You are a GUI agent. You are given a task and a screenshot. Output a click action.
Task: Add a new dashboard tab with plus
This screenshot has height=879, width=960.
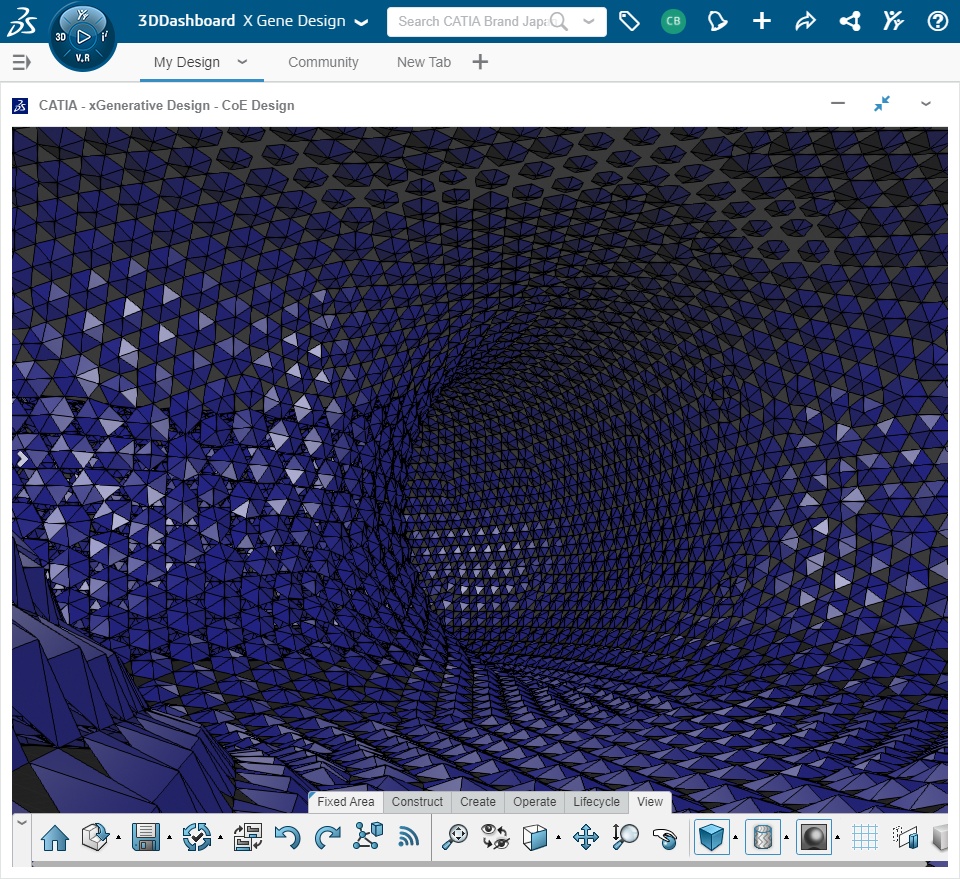pos(480,62)
